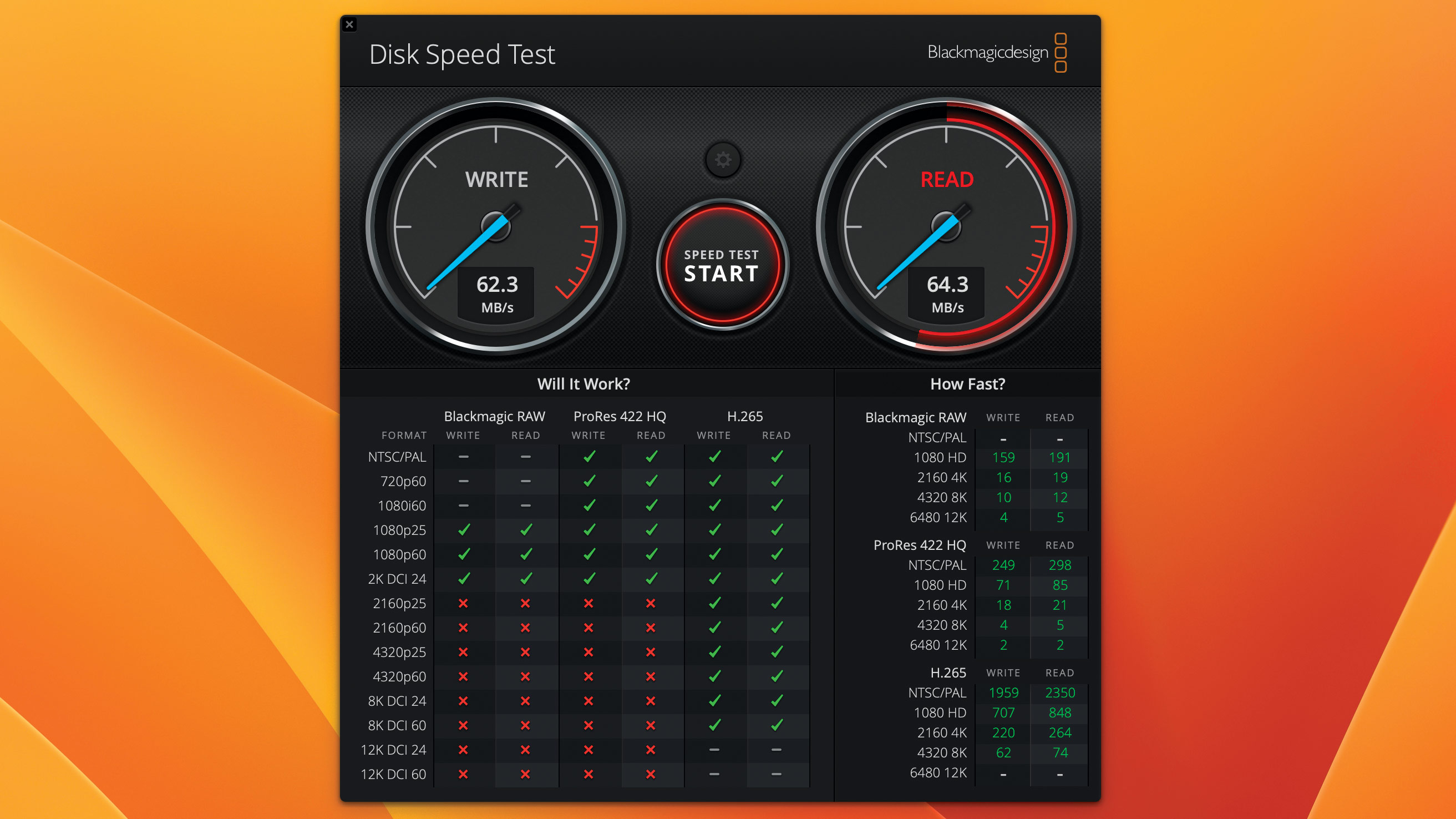Click Blackmagic RAW 4320 8K read value 12

click(x=1060, y=498)
